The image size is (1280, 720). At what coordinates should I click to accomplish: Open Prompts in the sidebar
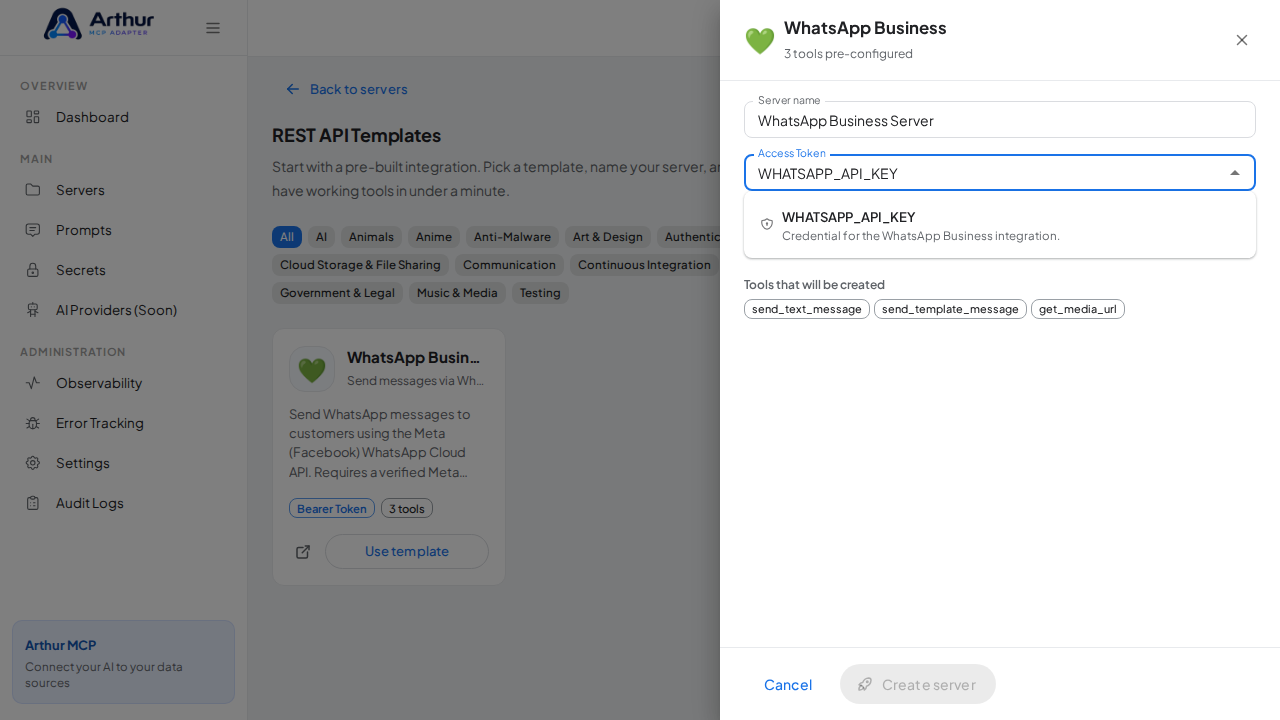[x=123, y=230]
